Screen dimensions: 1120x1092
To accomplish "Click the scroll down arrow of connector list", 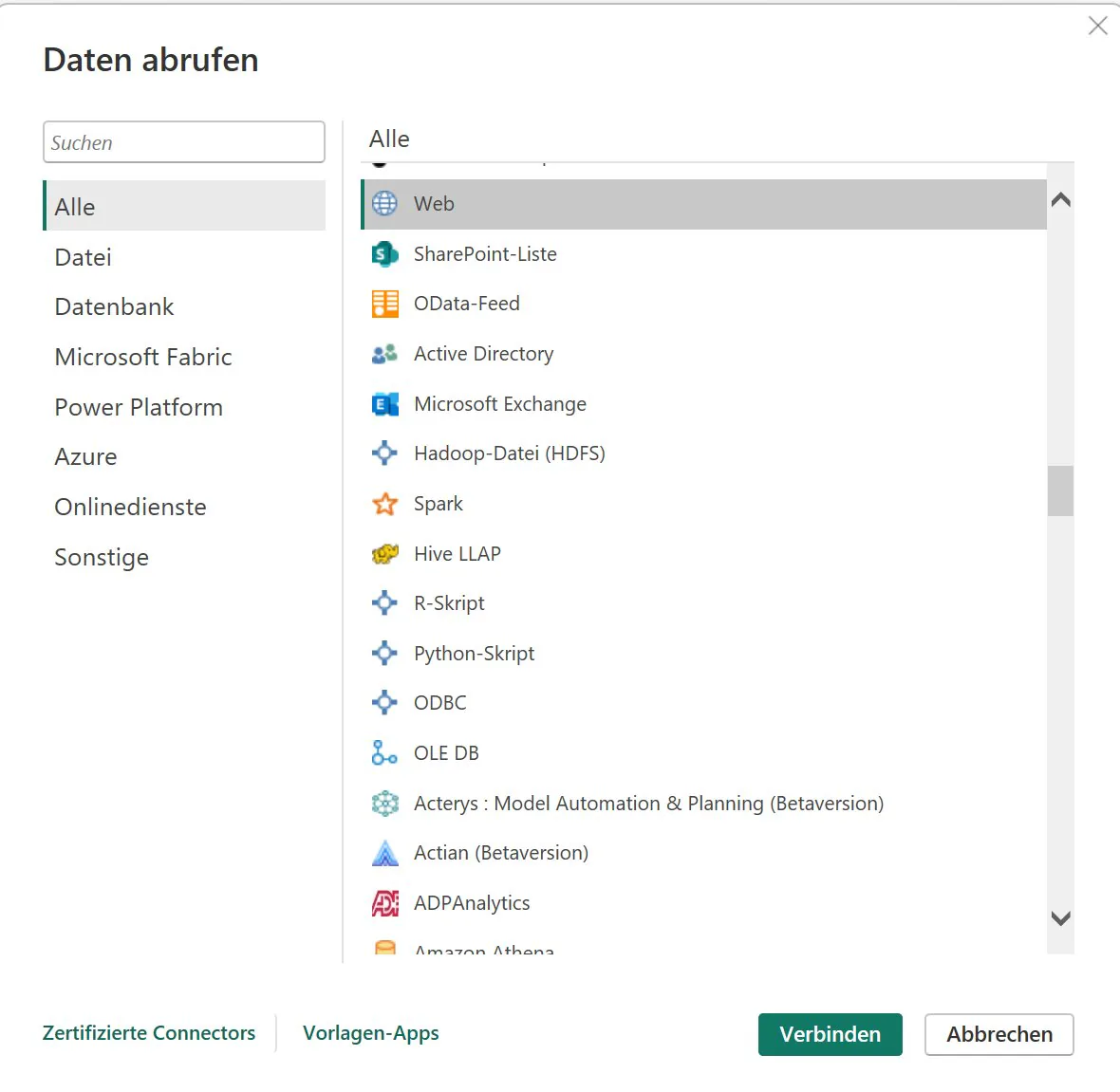I will (1061, 918).
